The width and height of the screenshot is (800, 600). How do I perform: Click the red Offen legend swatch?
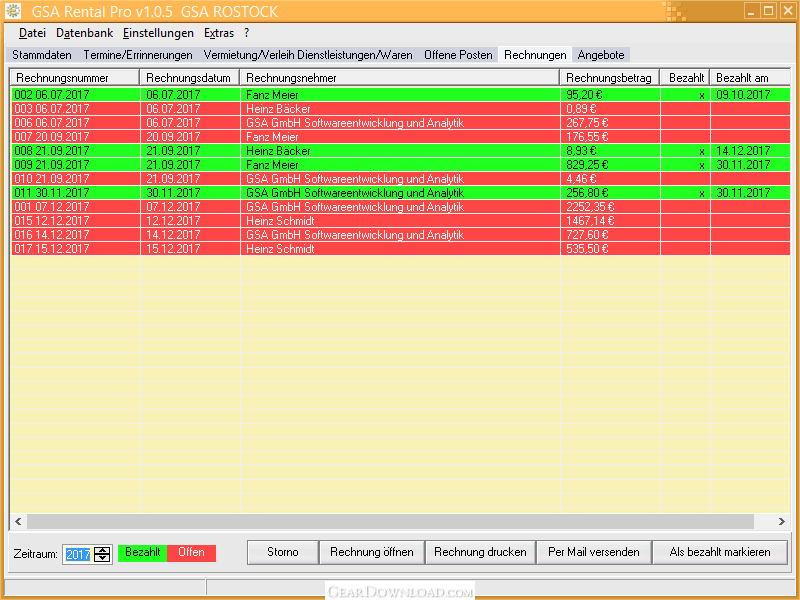pos(191,553)
